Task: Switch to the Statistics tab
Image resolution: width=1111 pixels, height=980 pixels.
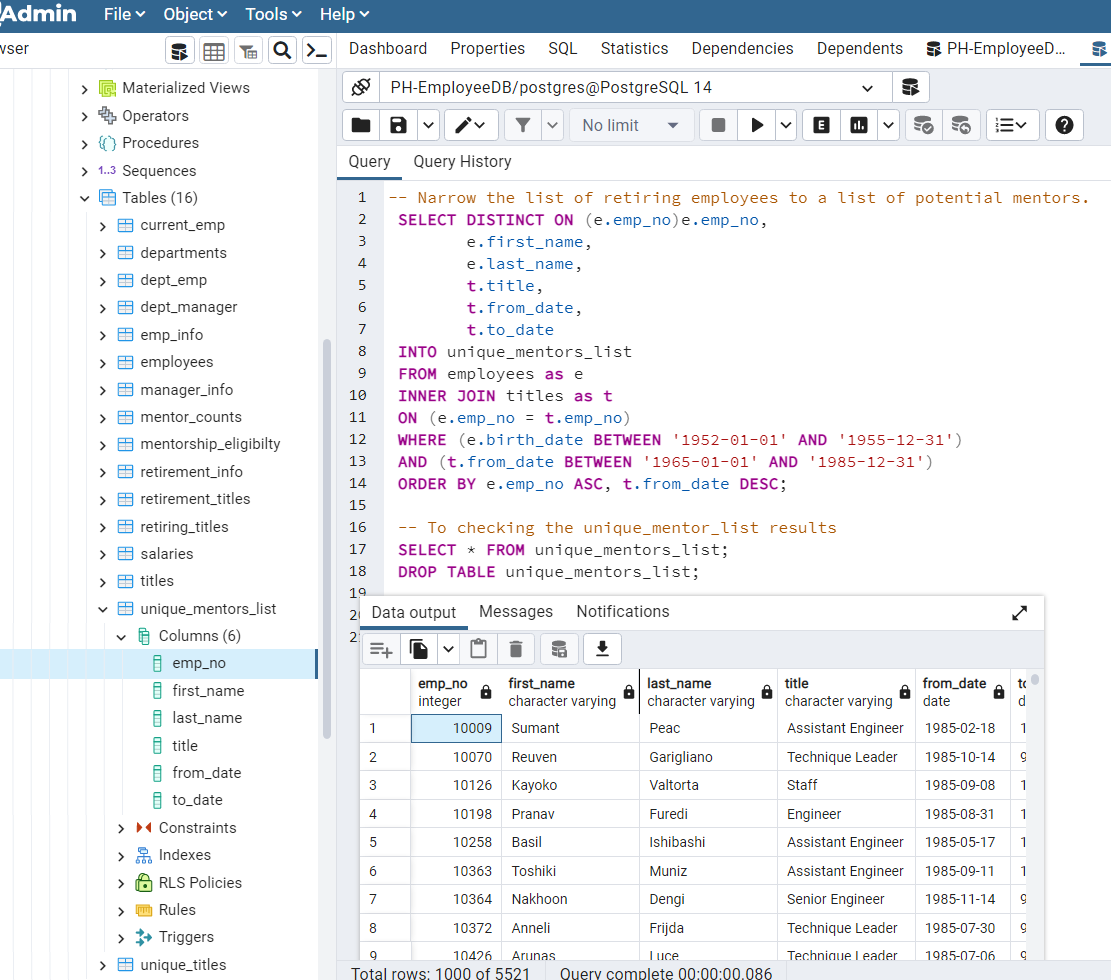Action: 634,48
